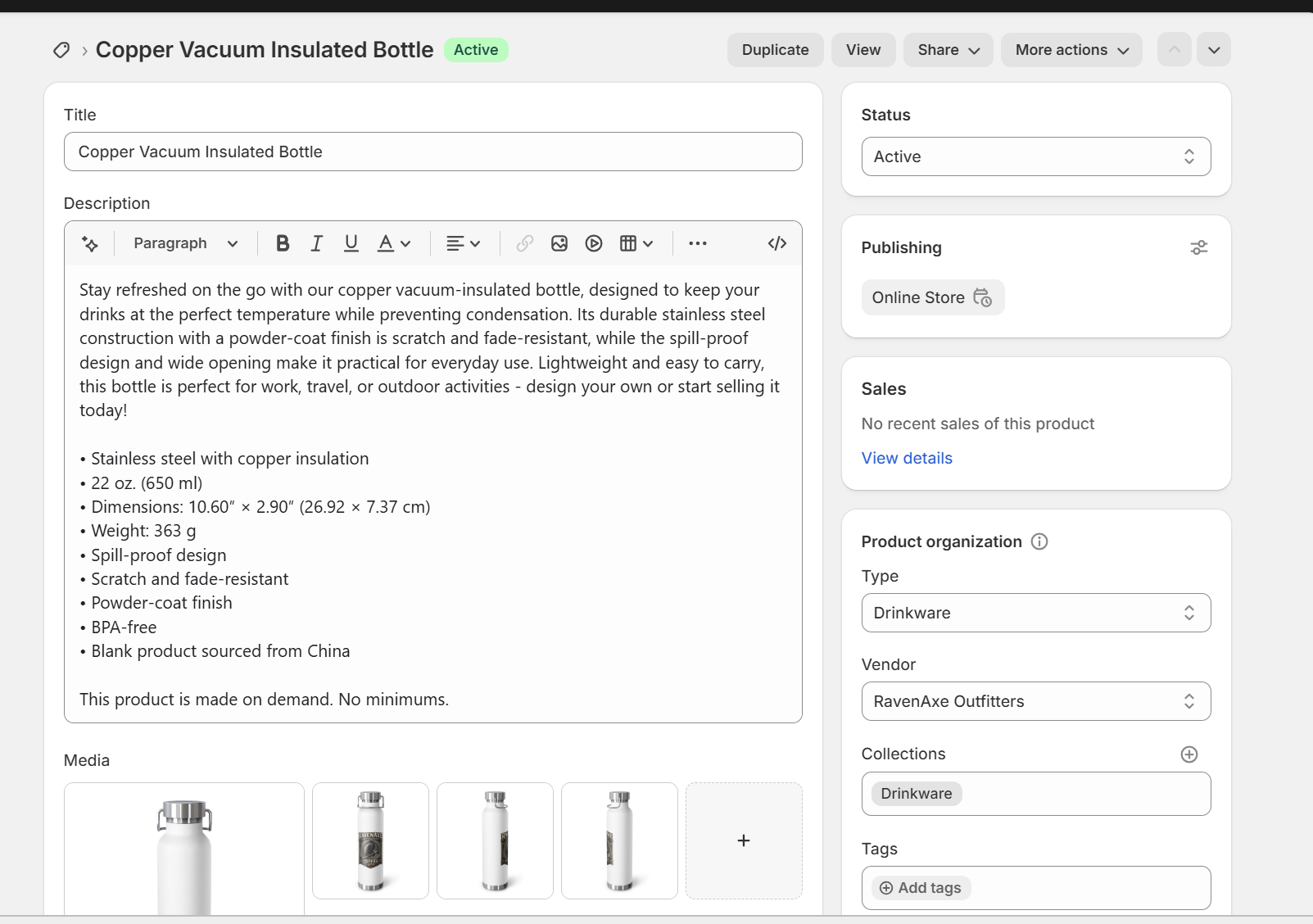1313x924 pixels.
Task: Click the products tag breadcrumb icon
Action: coord(61,50)
